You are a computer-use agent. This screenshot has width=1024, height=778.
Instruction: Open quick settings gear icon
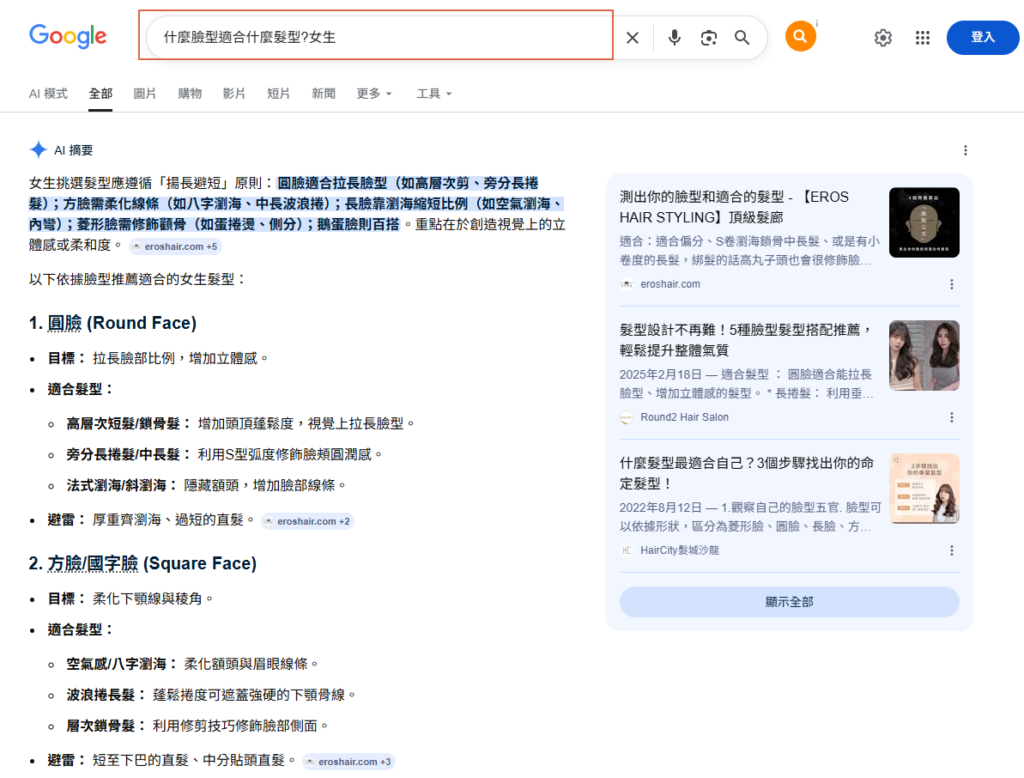pyautogui.click(x=883, y=38)
